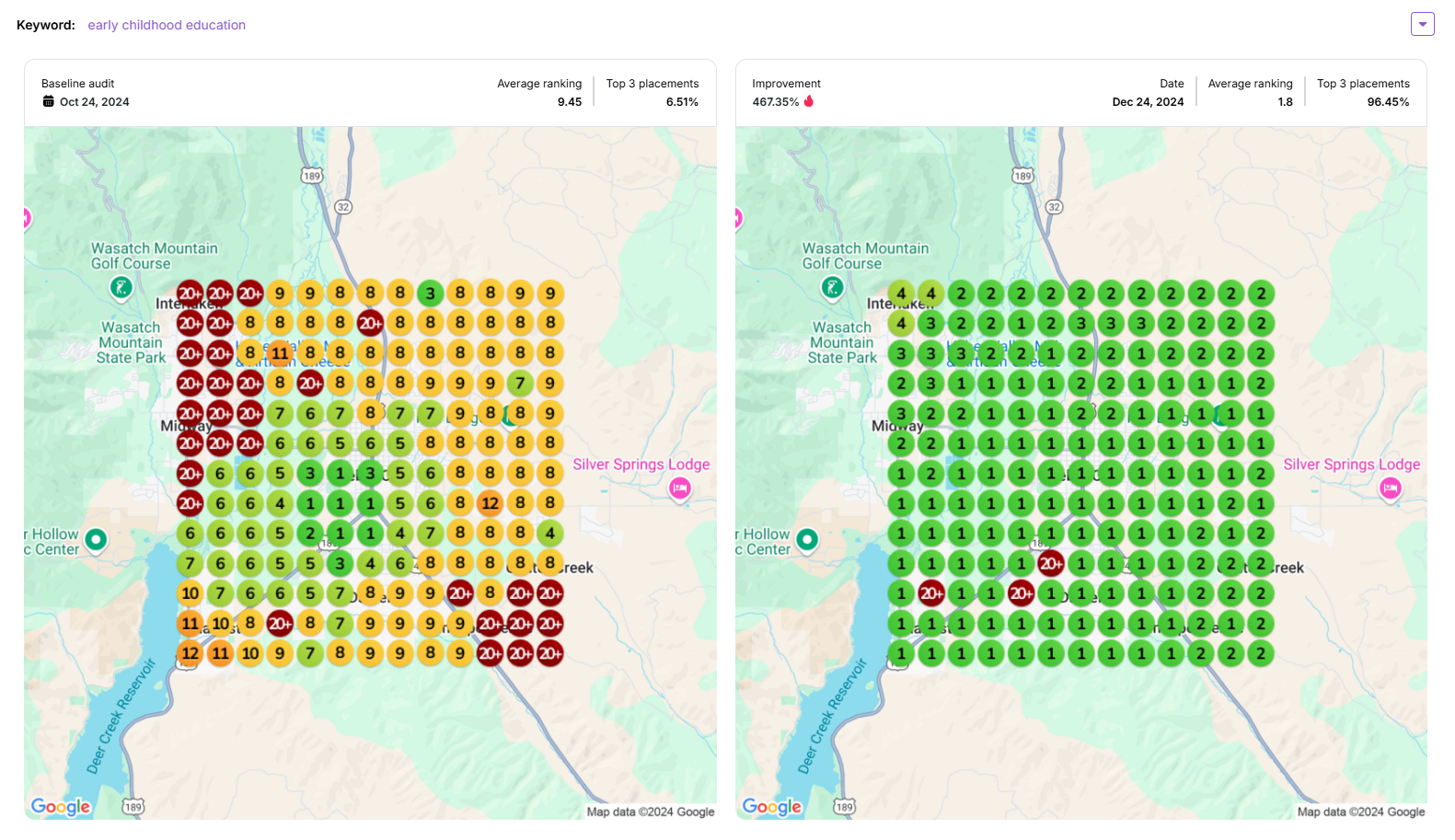
Task: Select Silver Springs Lodge hotel pin on baseline map
Action: (680, 489)
